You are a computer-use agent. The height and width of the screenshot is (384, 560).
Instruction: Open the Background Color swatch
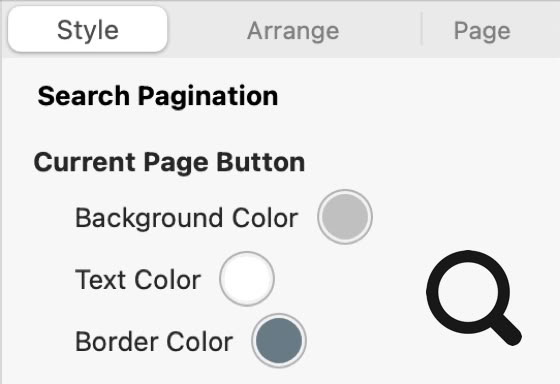click(x=345, y=217)
